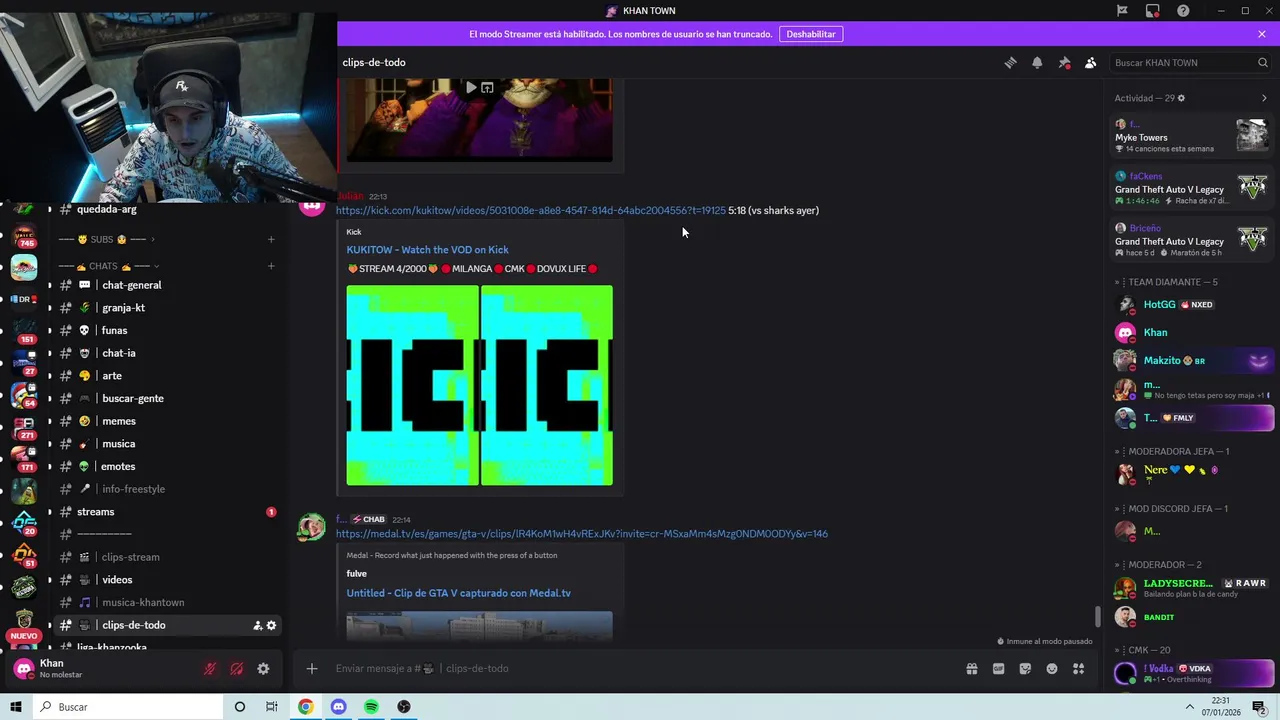Viewport: 1280px width, 720px height.
Task: Select the arte channel
Action: click(x=168, y=376)
